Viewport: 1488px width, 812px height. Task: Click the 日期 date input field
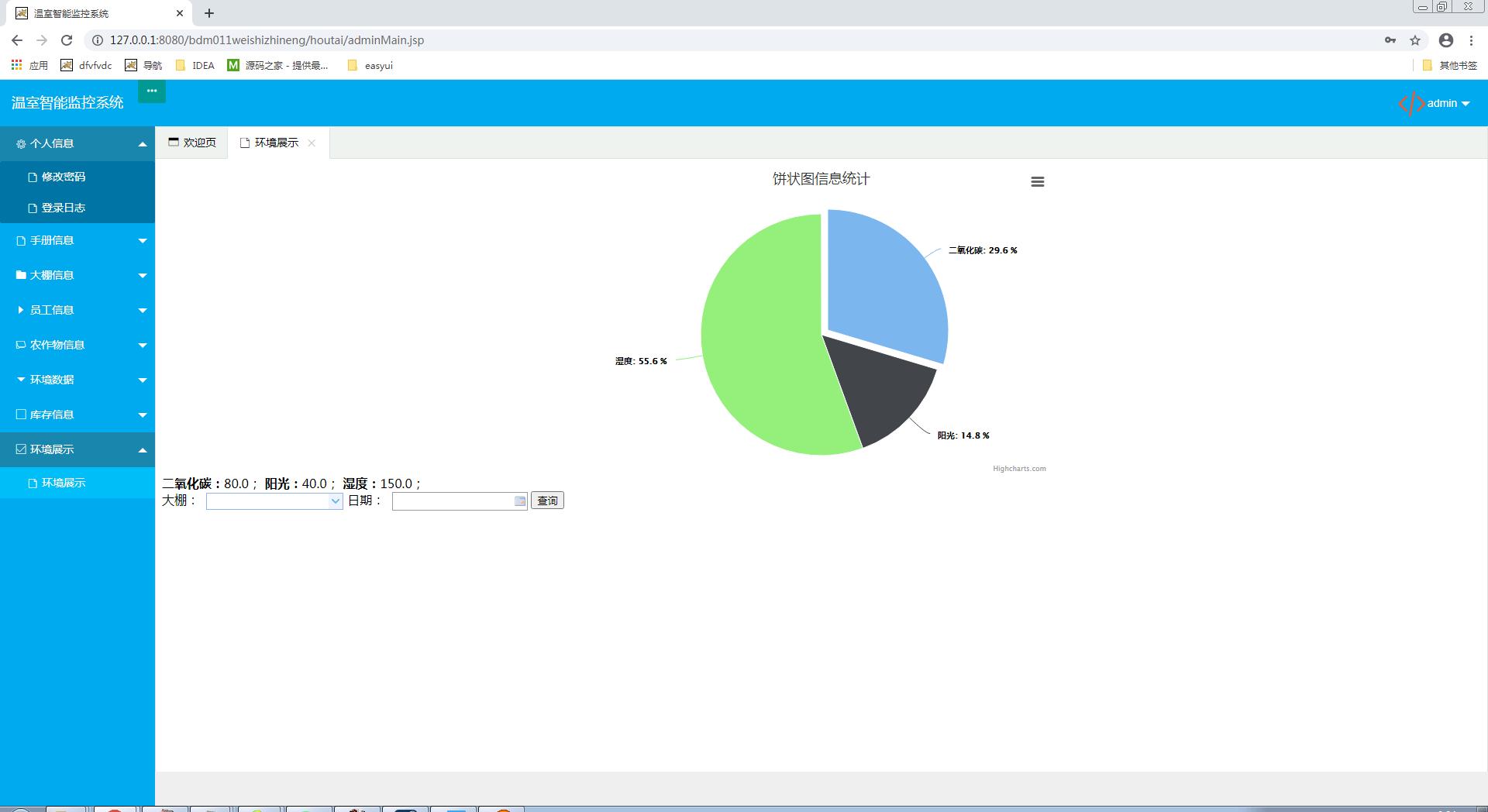pyautogui.click(x=453, y=501)
